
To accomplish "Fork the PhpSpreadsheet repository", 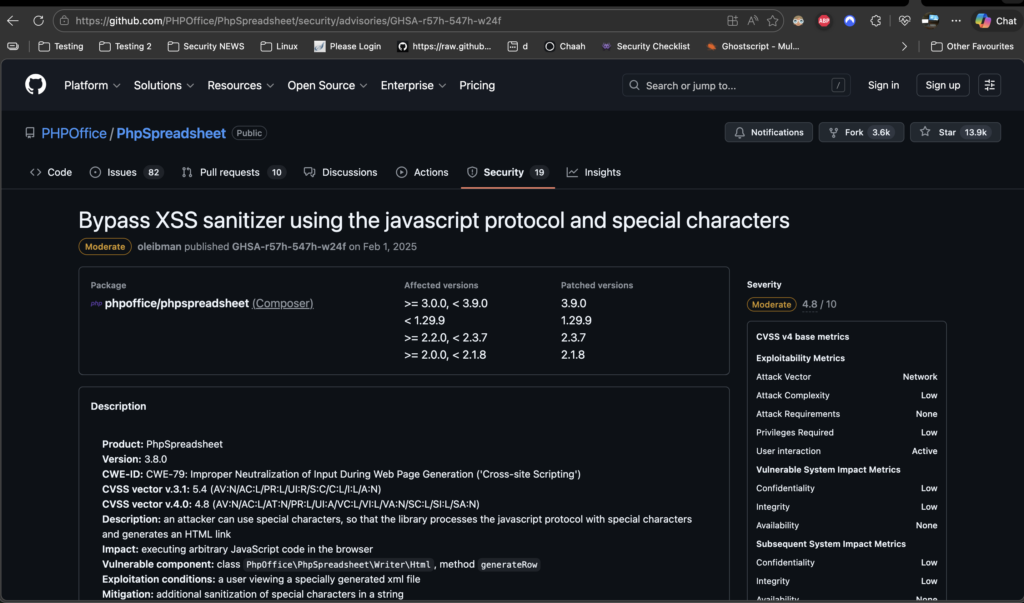I will pos(861,132).
